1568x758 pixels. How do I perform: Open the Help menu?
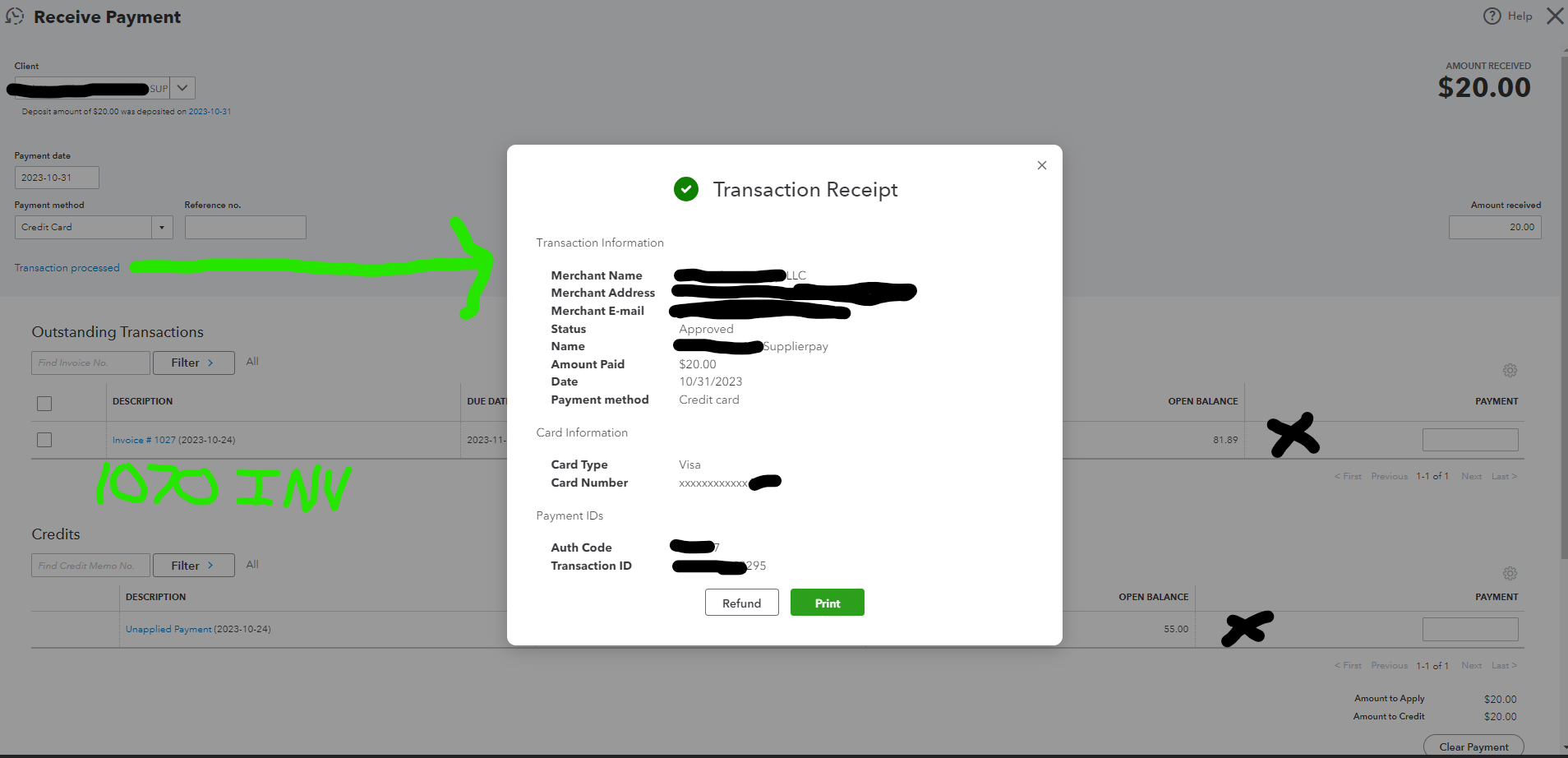[x=1506, y=16]
